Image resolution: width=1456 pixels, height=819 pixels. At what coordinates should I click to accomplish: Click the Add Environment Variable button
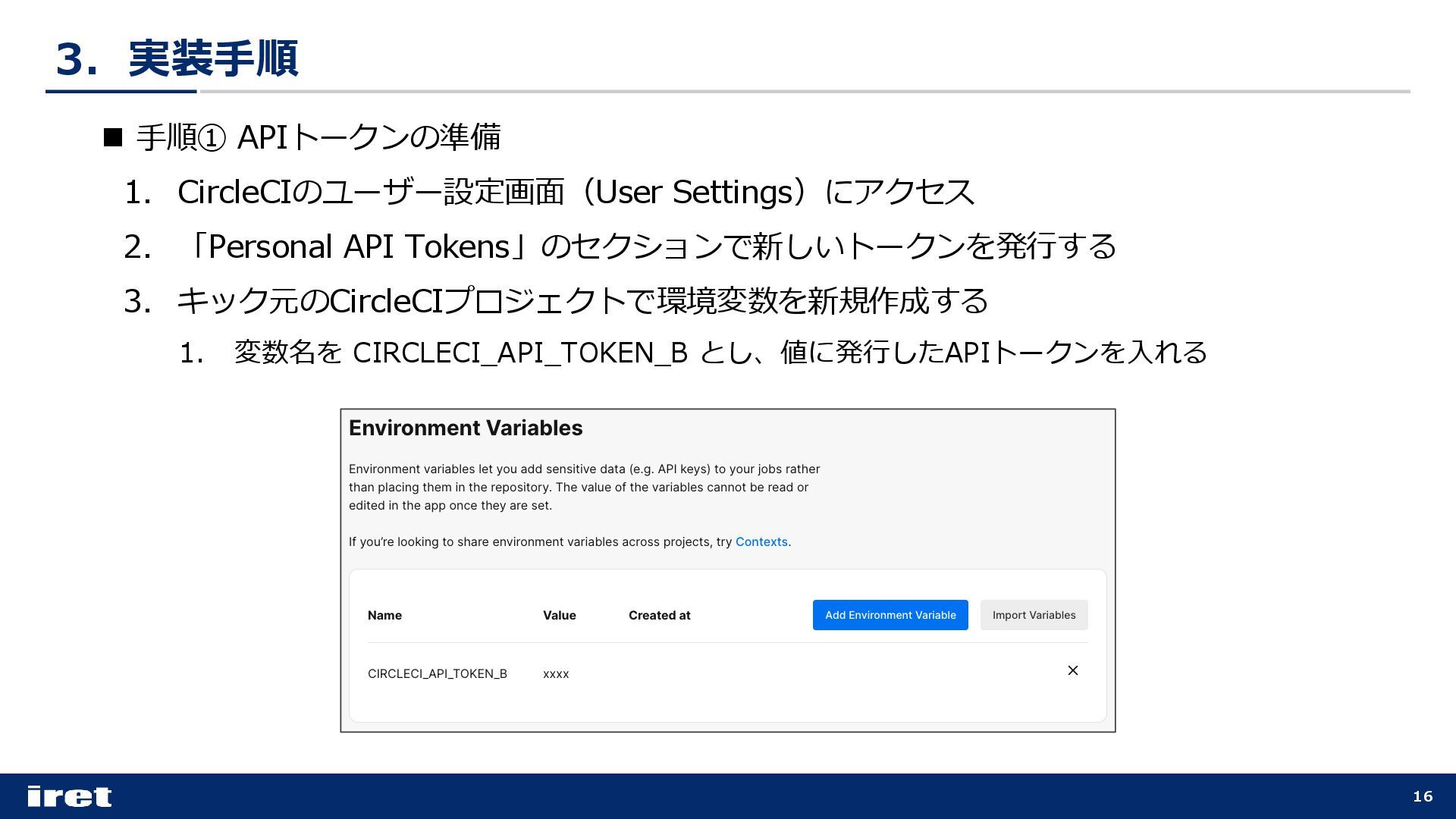[x=890, y=615]
